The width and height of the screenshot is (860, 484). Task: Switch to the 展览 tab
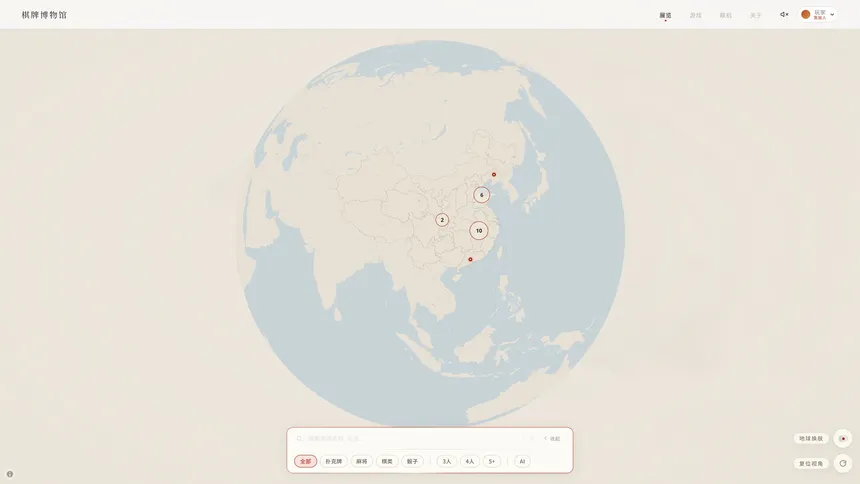tap(665, 15)
